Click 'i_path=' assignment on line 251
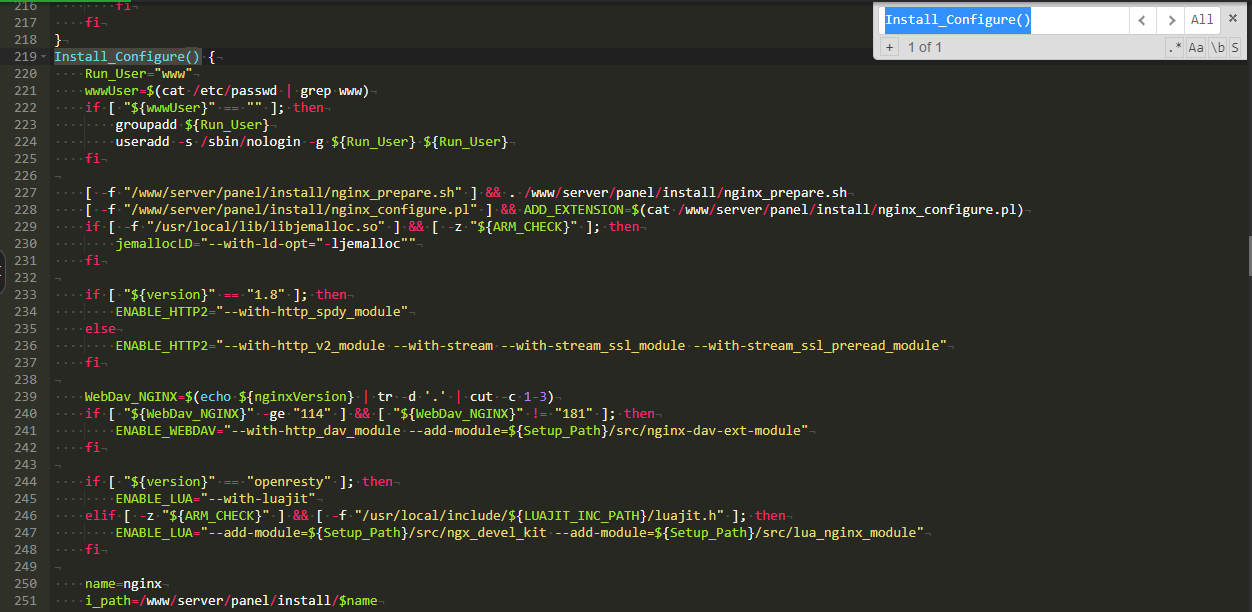This screenshot has height=612, width=1252. pyautogui.click(x=111, y=601)
